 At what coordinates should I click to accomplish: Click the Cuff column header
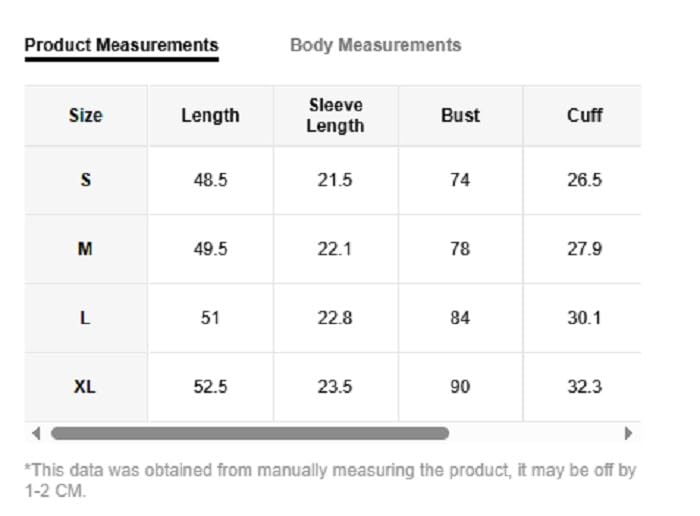(x=584, y=115)
